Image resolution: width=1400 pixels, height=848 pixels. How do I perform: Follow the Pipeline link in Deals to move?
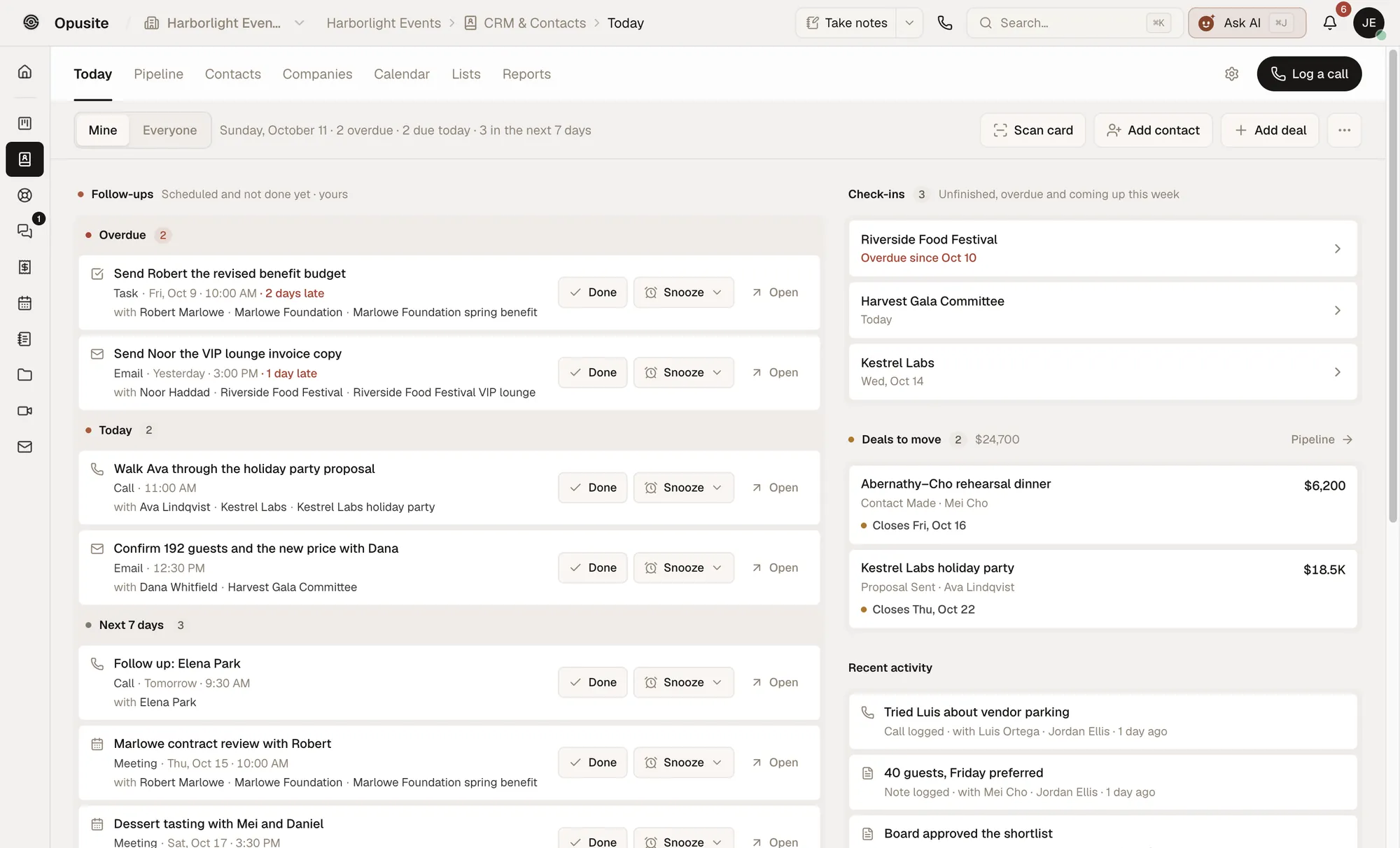tap(1321, 439)
